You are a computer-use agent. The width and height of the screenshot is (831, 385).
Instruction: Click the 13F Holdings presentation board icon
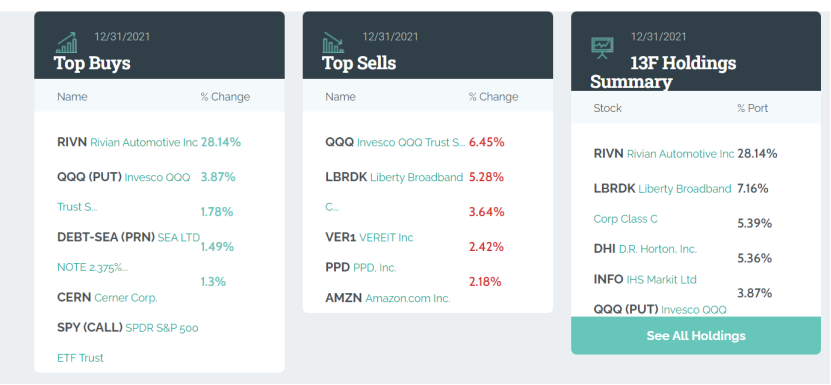pos(602,48)
